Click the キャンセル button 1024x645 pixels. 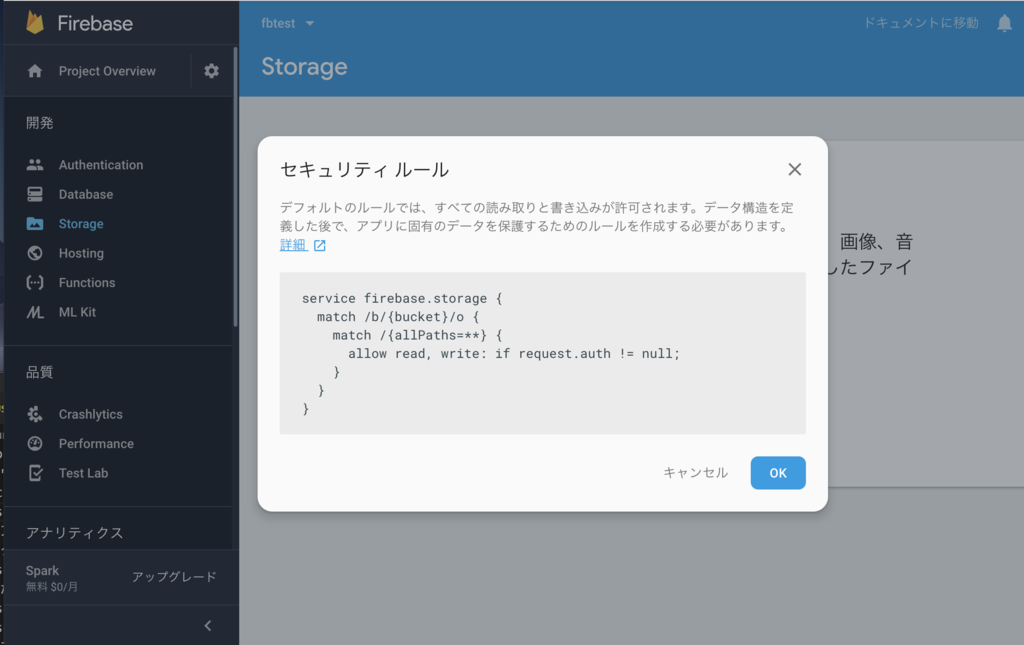pyautogui.click(x=695, y=473)
